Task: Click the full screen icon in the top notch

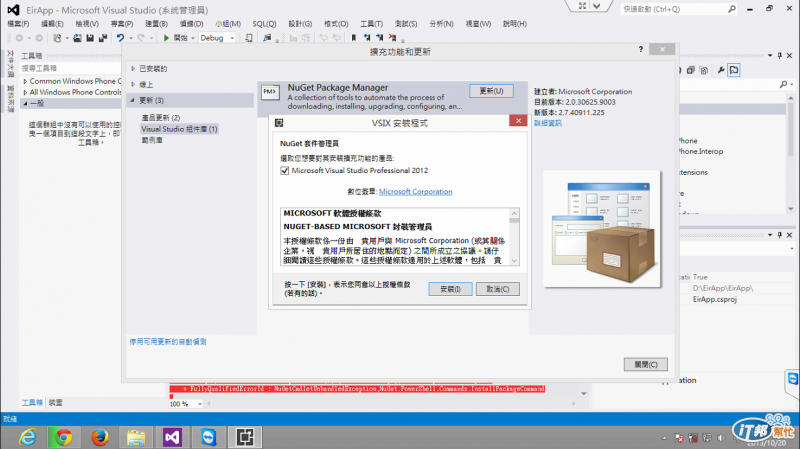Action: [582, 6]
